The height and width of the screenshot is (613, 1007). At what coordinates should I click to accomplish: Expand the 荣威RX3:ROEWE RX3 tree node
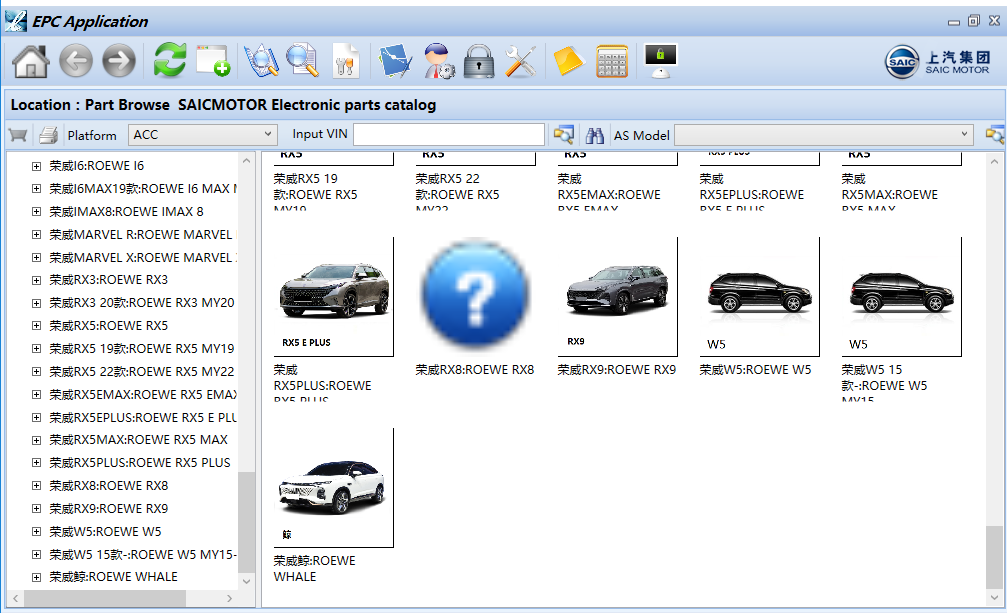click(x=37, y=281)
